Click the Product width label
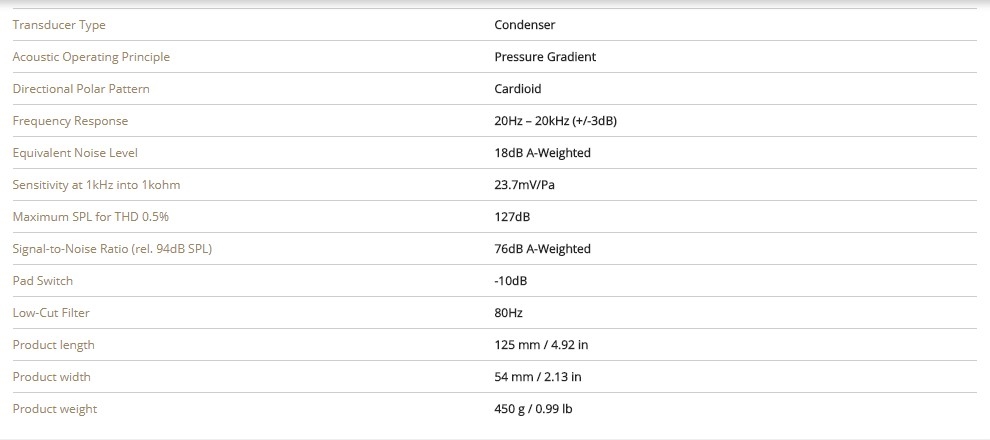The image size is (990, 440). click(x=52, y=377)
